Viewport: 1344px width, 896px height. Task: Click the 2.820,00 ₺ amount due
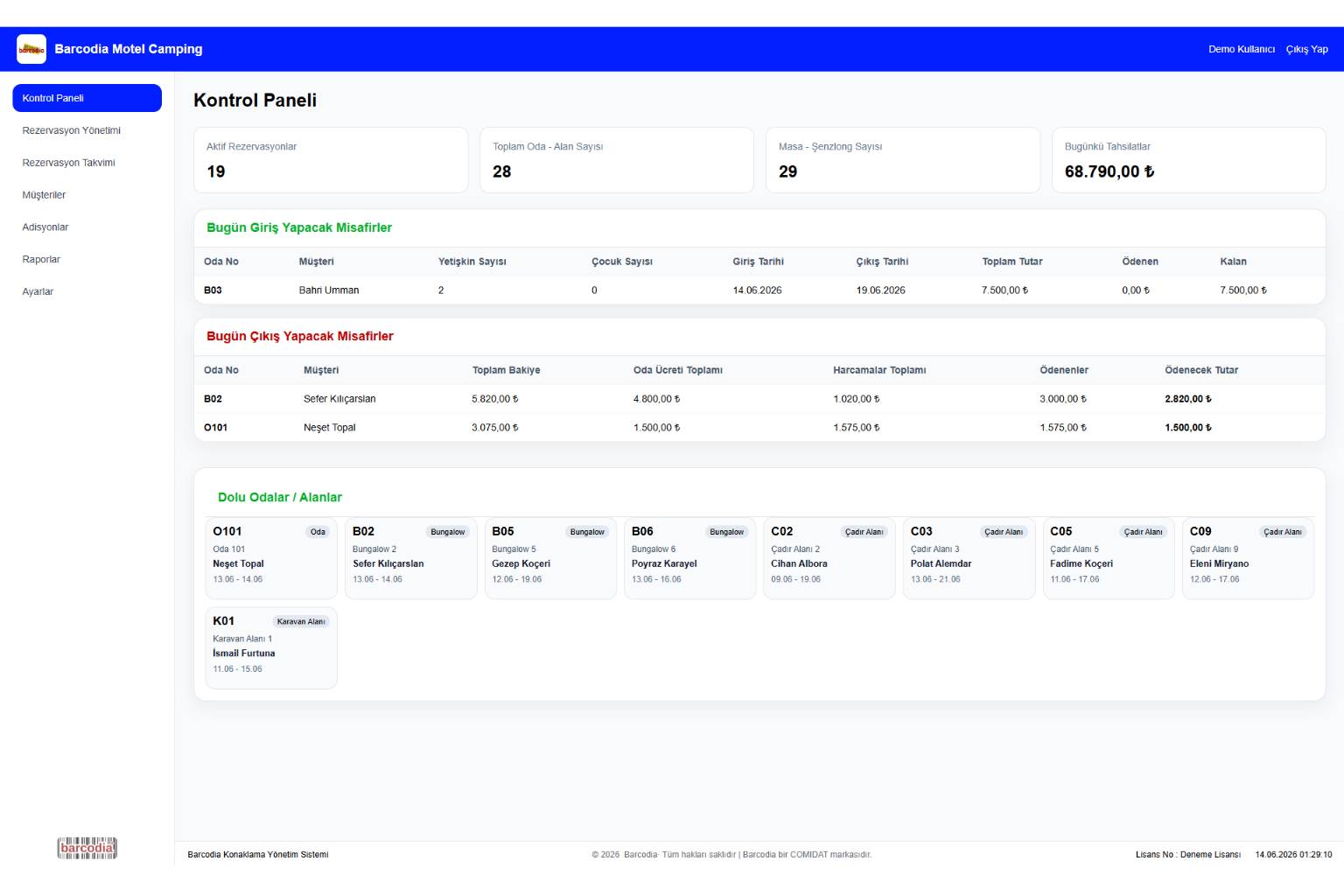(x=1188, y=399)
